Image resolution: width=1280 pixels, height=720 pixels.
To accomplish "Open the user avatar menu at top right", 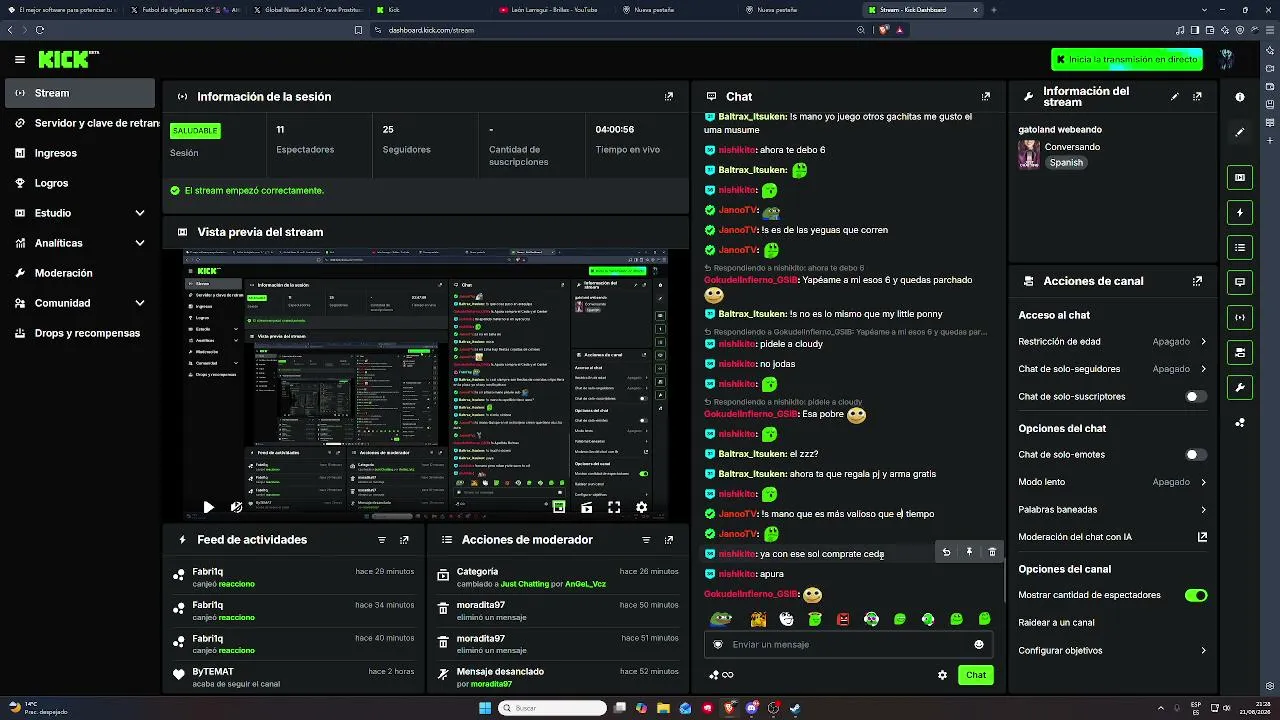I will 1226,59.
